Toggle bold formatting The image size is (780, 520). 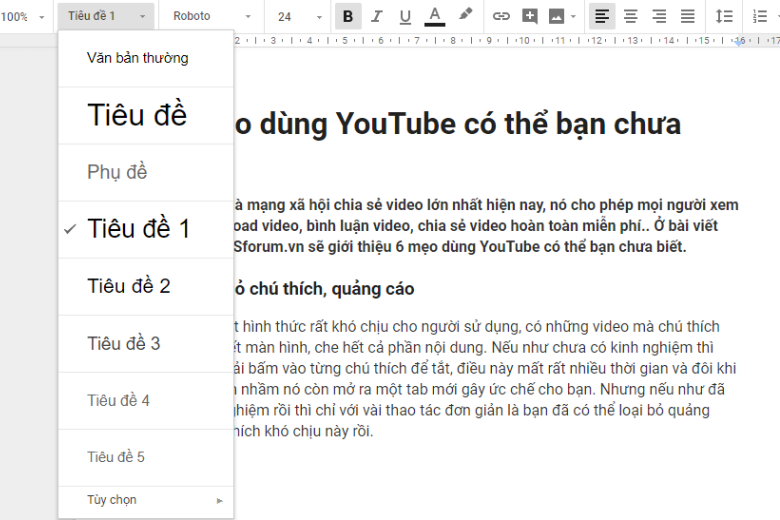point(348,16)
